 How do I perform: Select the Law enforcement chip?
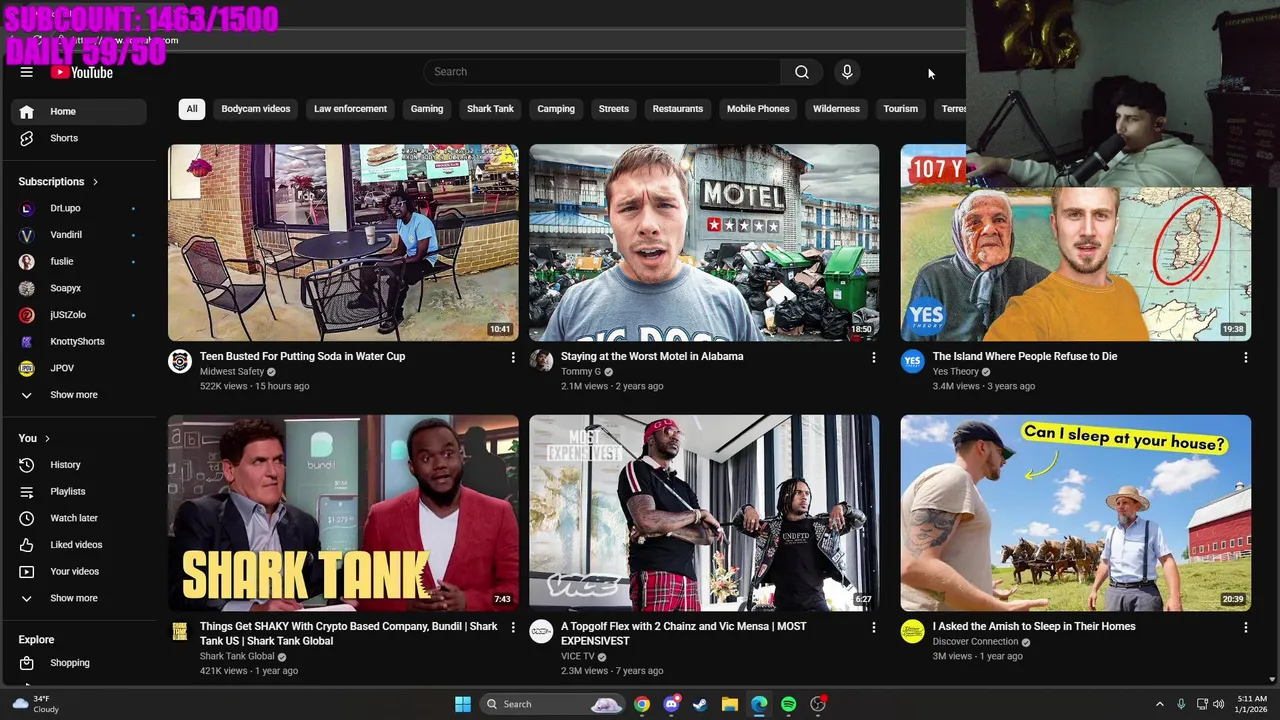coord(350,109)
